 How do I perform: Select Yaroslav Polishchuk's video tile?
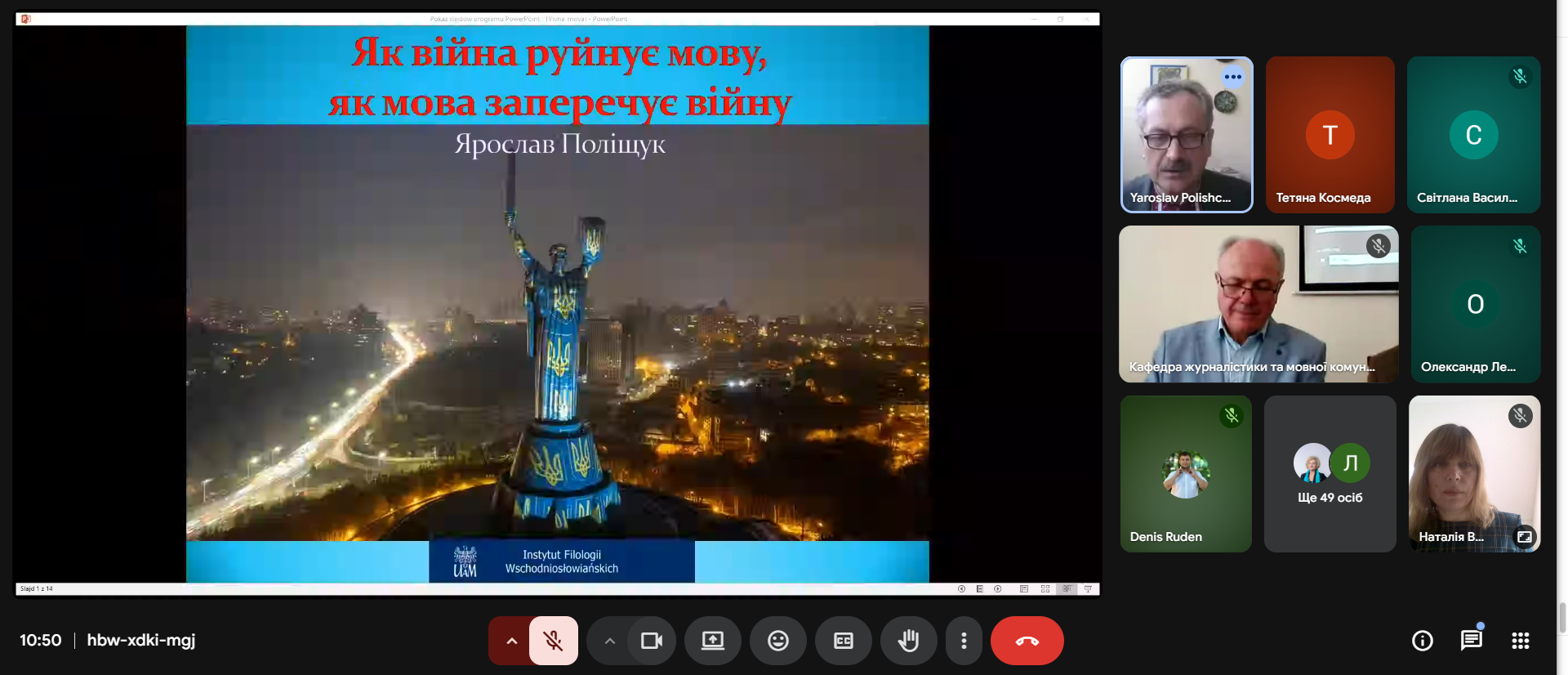click(x=1187, y=135)
